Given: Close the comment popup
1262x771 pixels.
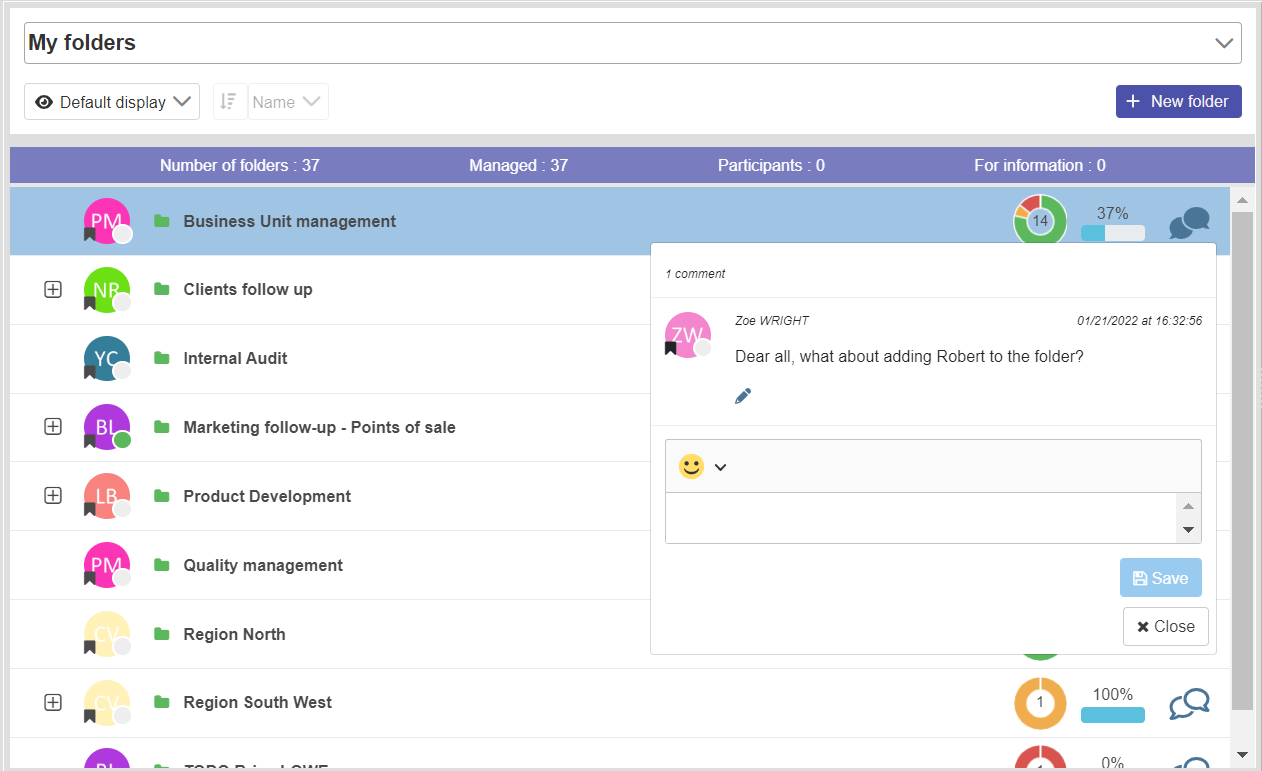Looking at the screenshot, I should coord(1165,627).
